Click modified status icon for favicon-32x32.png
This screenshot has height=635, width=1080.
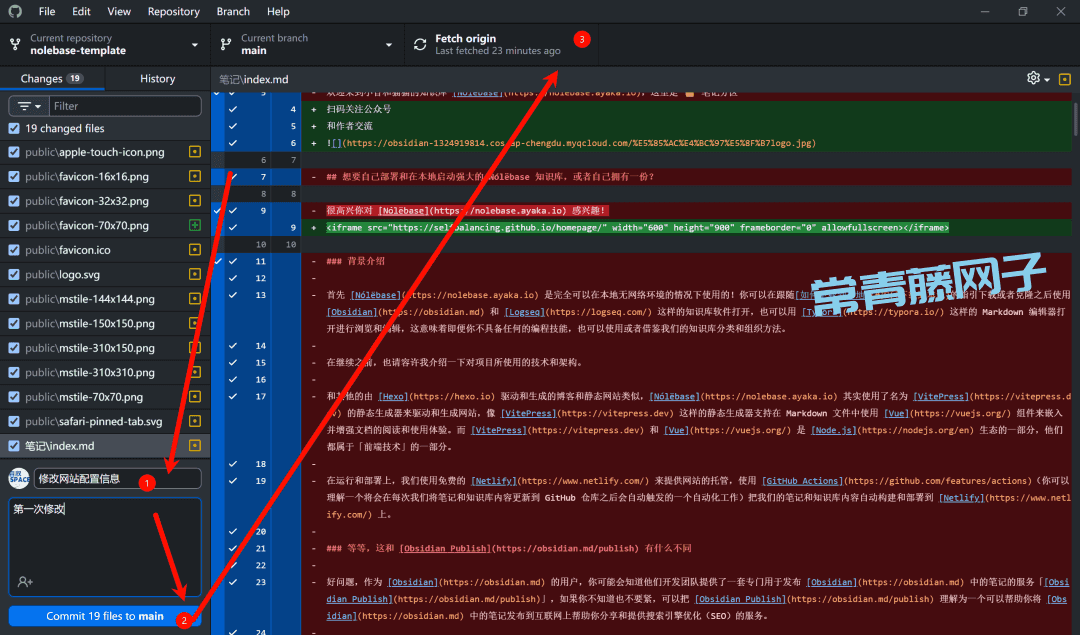[195, 200]
